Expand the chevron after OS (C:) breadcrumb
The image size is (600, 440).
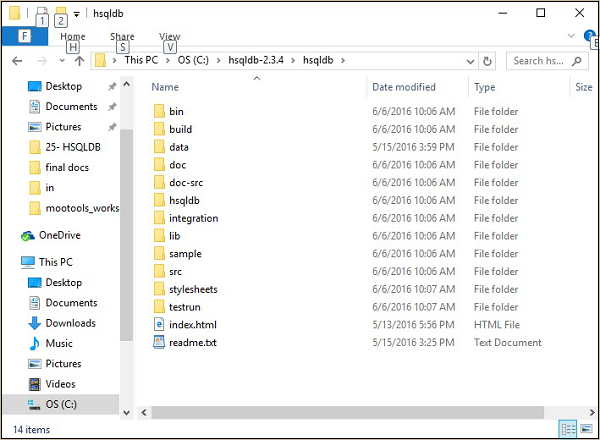click(x=218, y=60)
